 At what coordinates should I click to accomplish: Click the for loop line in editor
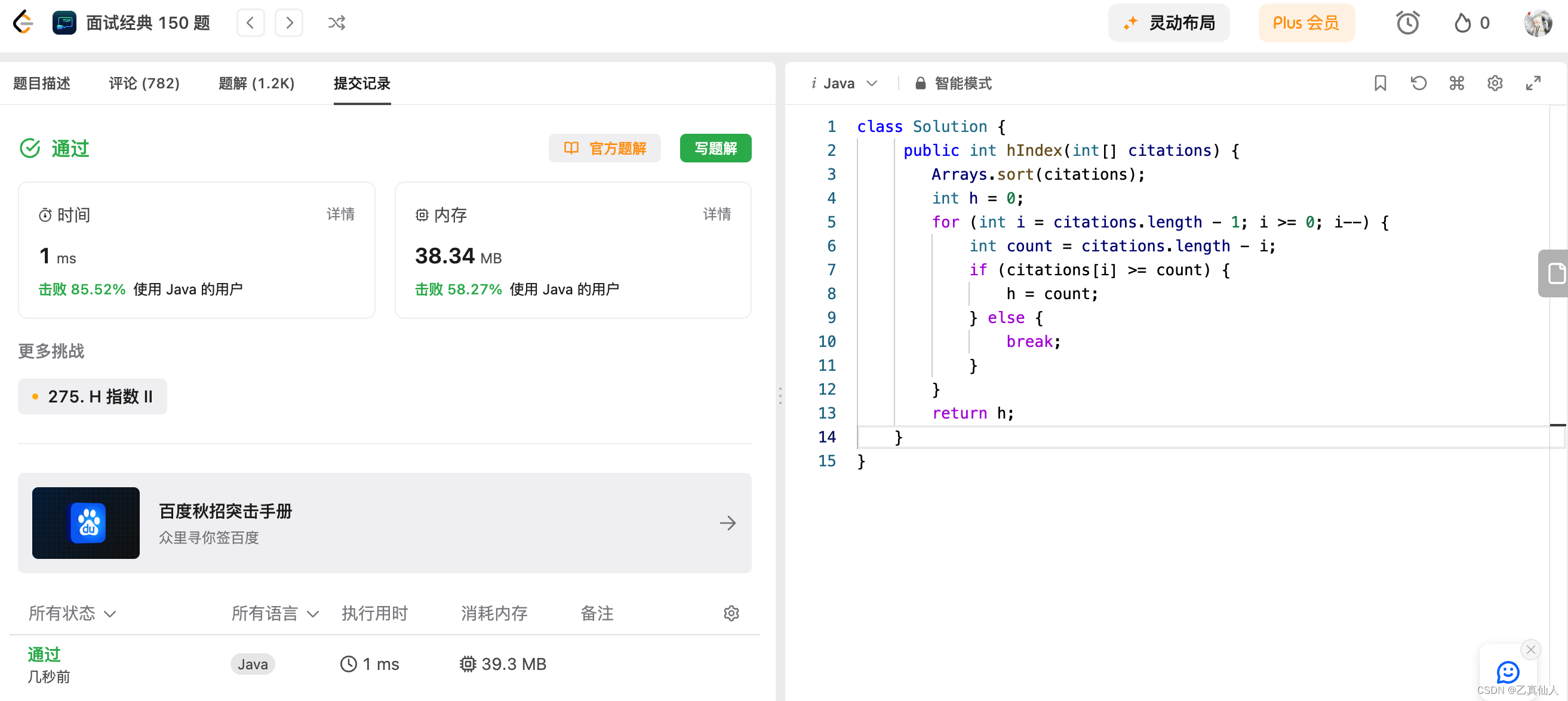[x=1160, y=222]
